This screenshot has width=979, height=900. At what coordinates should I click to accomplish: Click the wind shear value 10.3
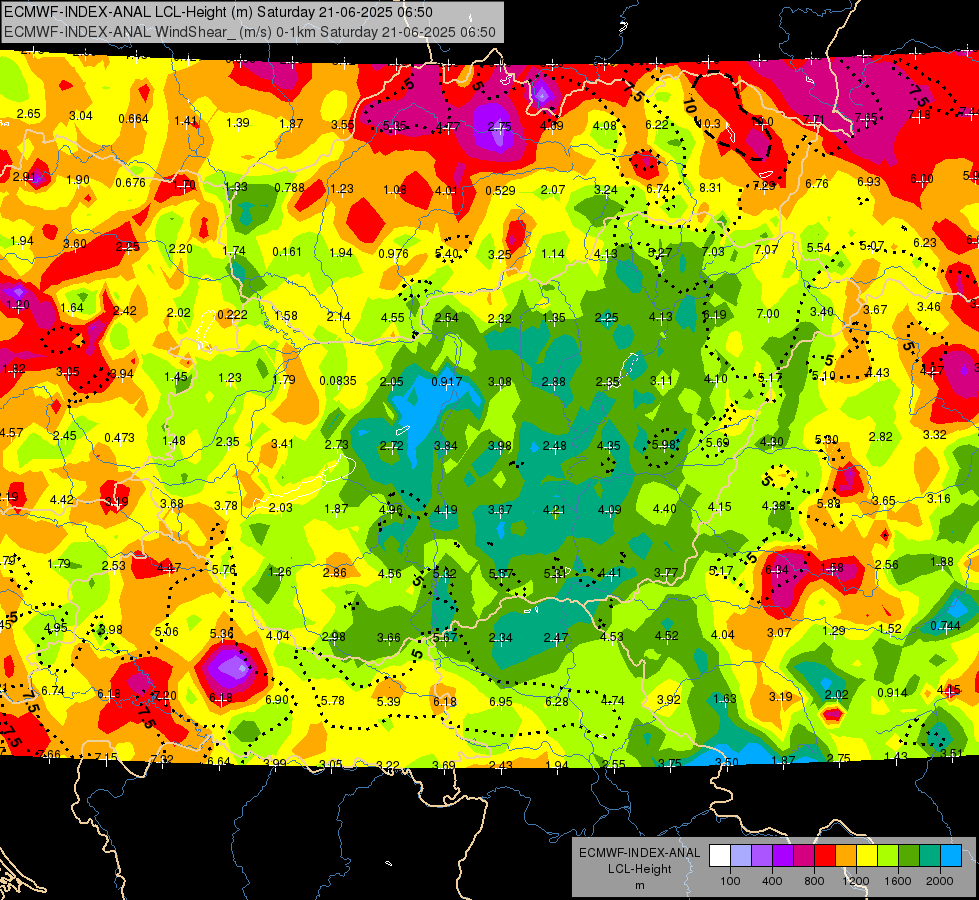click(708, 124)
